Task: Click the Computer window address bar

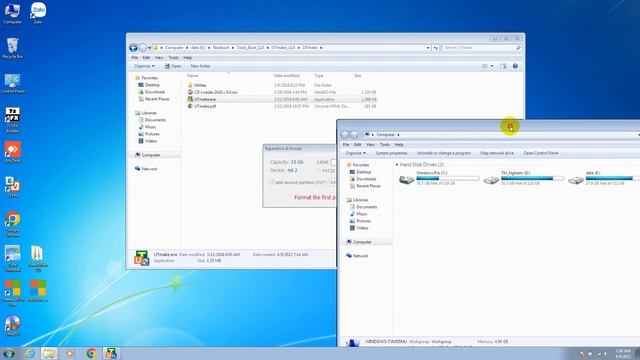Action: (x=502, y=135)
